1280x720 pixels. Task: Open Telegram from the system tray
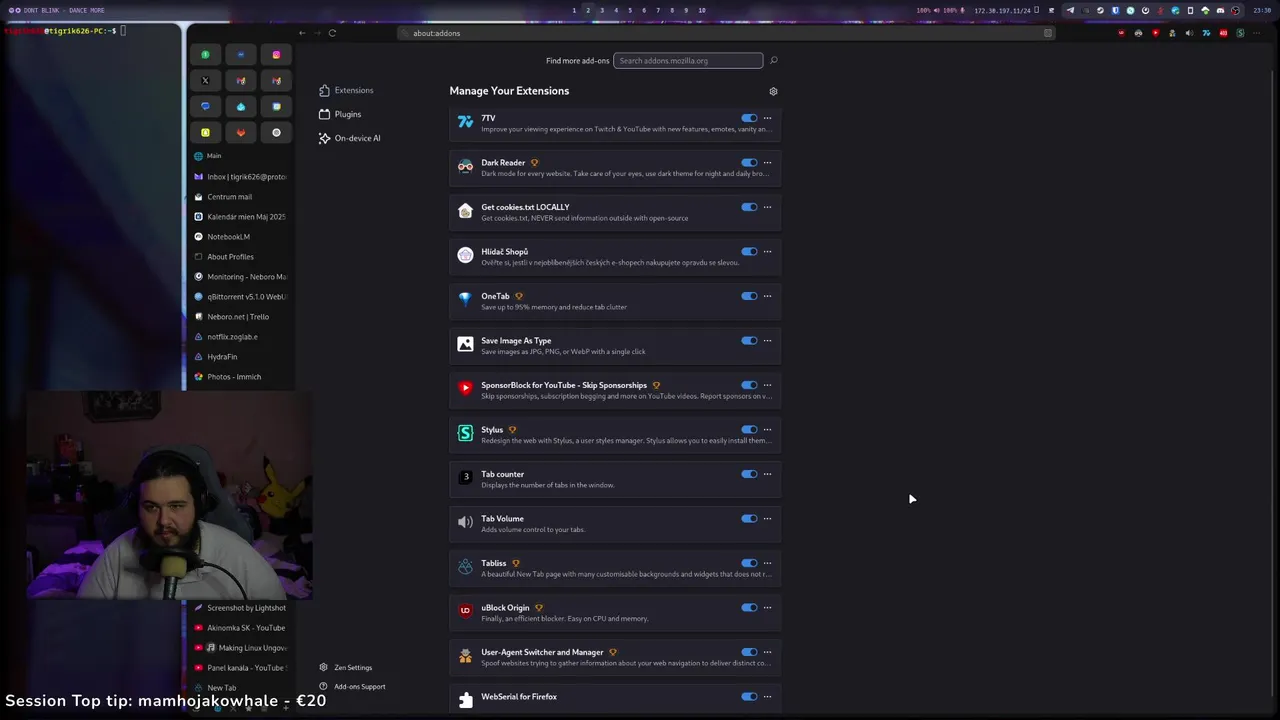click(x=1070, y=10)
